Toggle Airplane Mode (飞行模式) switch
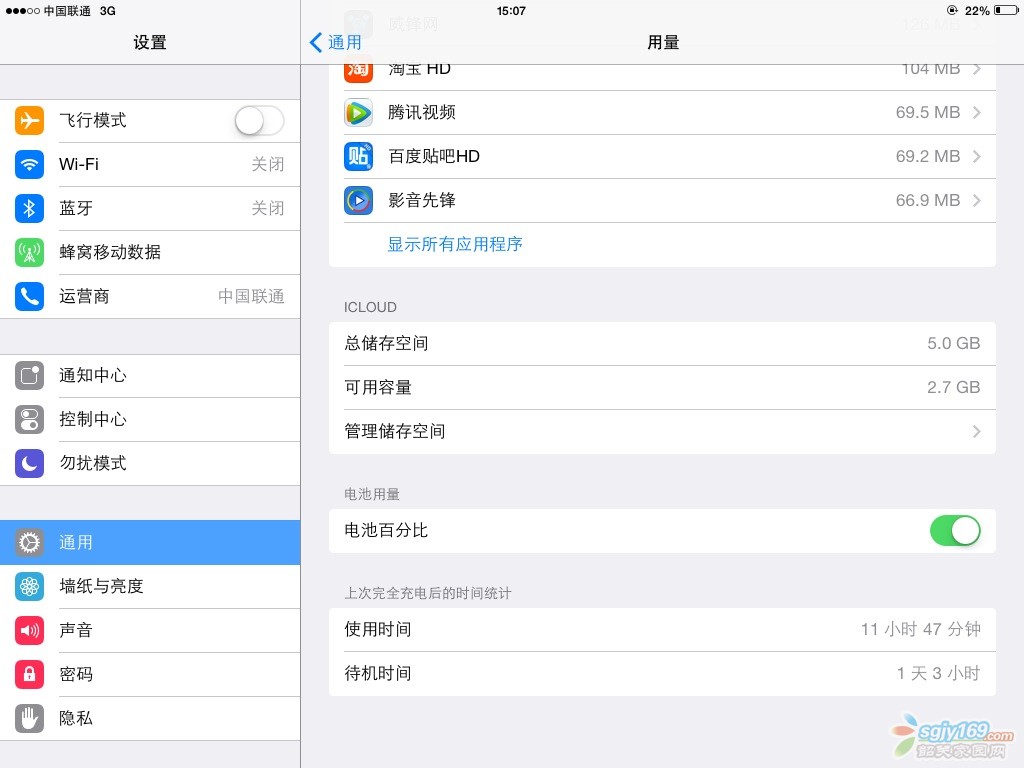1024x768 pixels. point(259,121)
